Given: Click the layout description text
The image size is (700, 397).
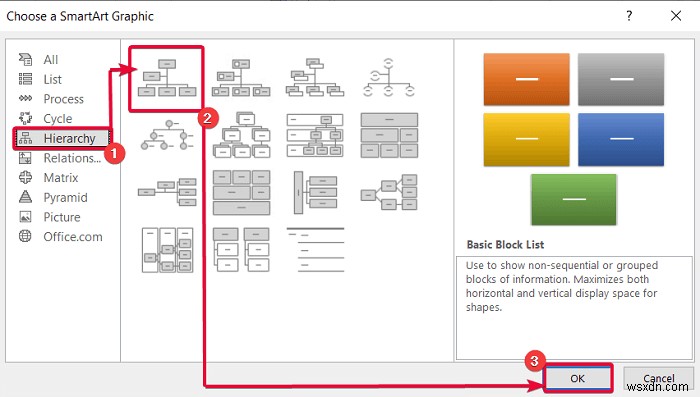Looking at the screenshot, I should 562,286.
